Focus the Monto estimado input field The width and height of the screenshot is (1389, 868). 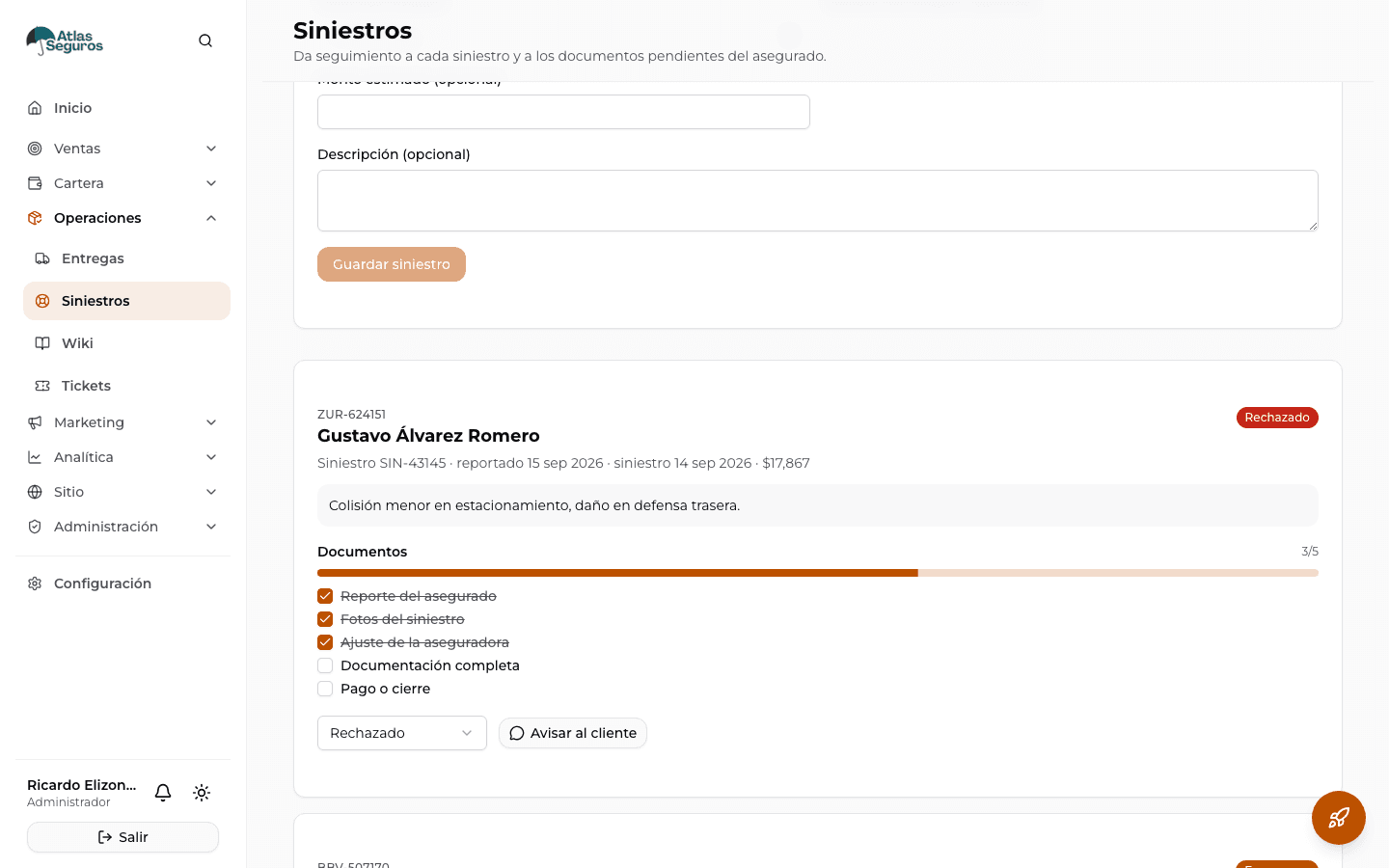tap(563, 112)
